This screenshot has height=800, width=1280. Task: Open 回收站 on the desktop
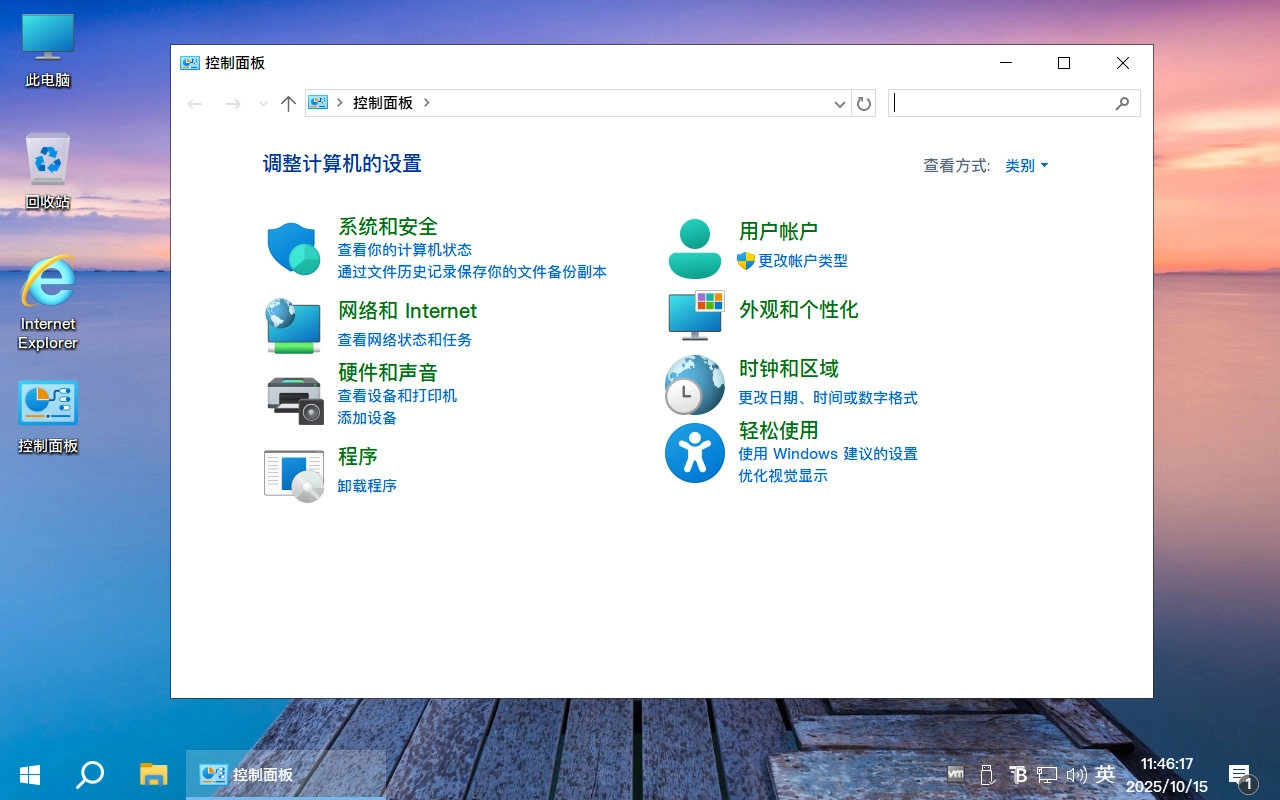pos(46,170)
